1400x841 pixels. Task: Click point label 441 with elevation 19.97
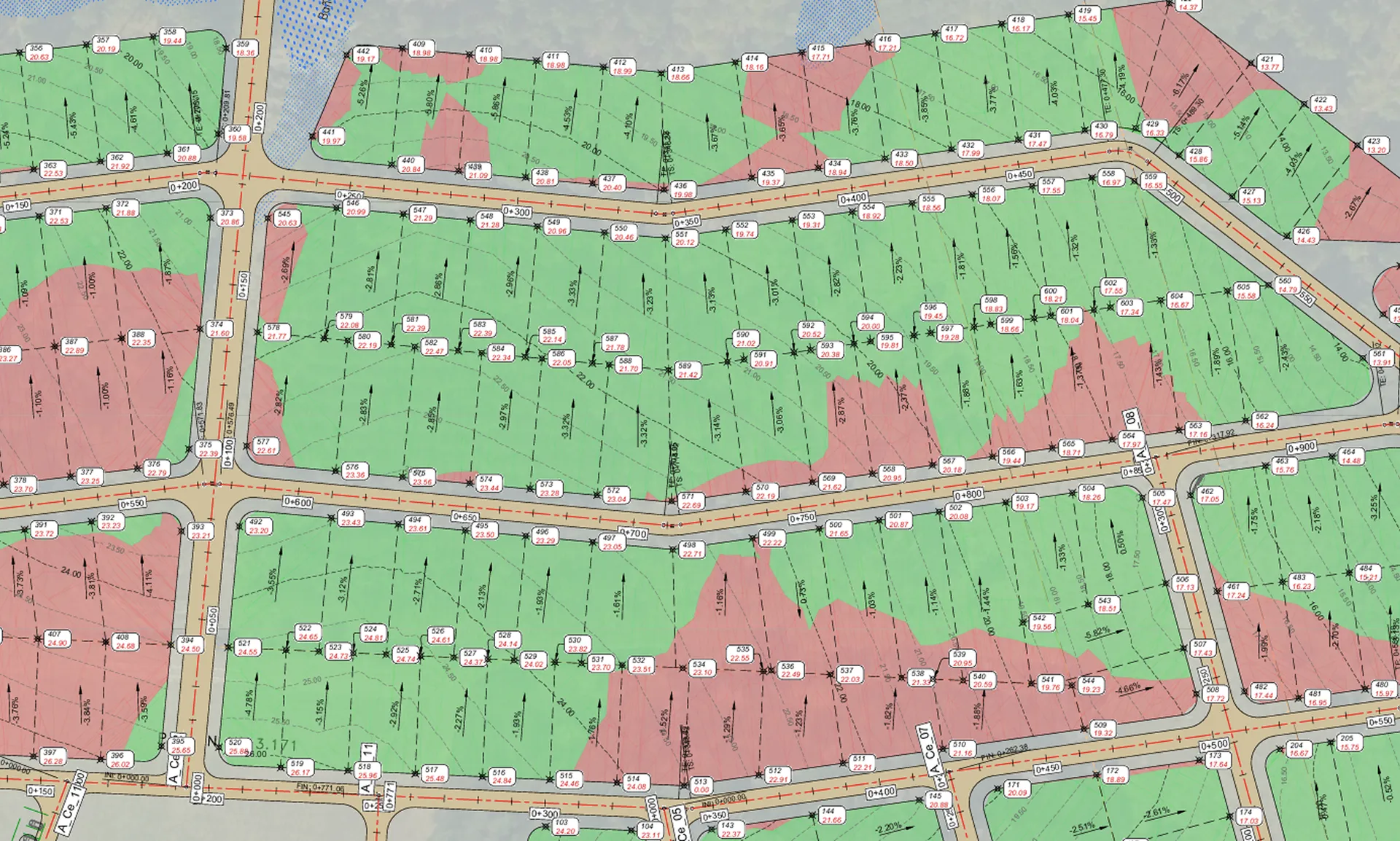[x=330, y=136]
